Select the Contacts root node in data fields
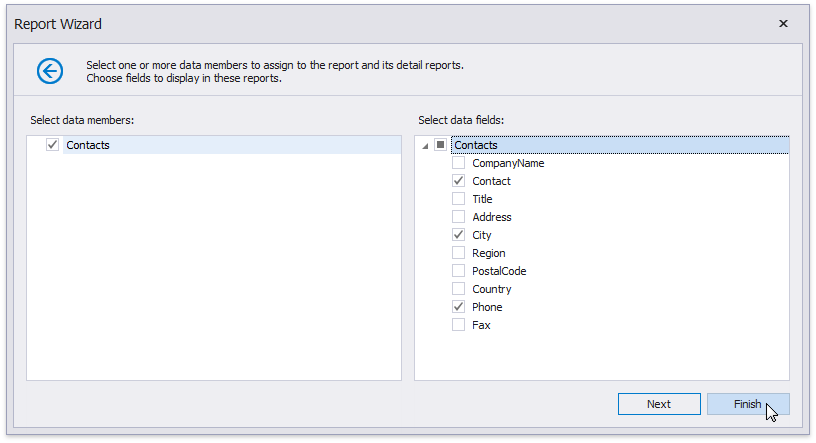Screen dimensions: 816x443 pyautogui.click(x=476, y=145)
